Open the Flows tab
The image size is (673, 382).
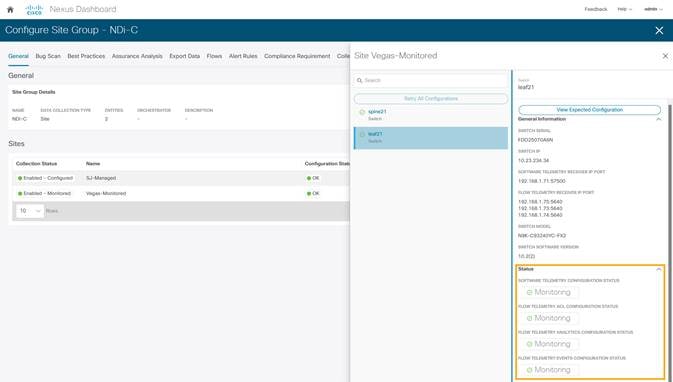point(214,56)
